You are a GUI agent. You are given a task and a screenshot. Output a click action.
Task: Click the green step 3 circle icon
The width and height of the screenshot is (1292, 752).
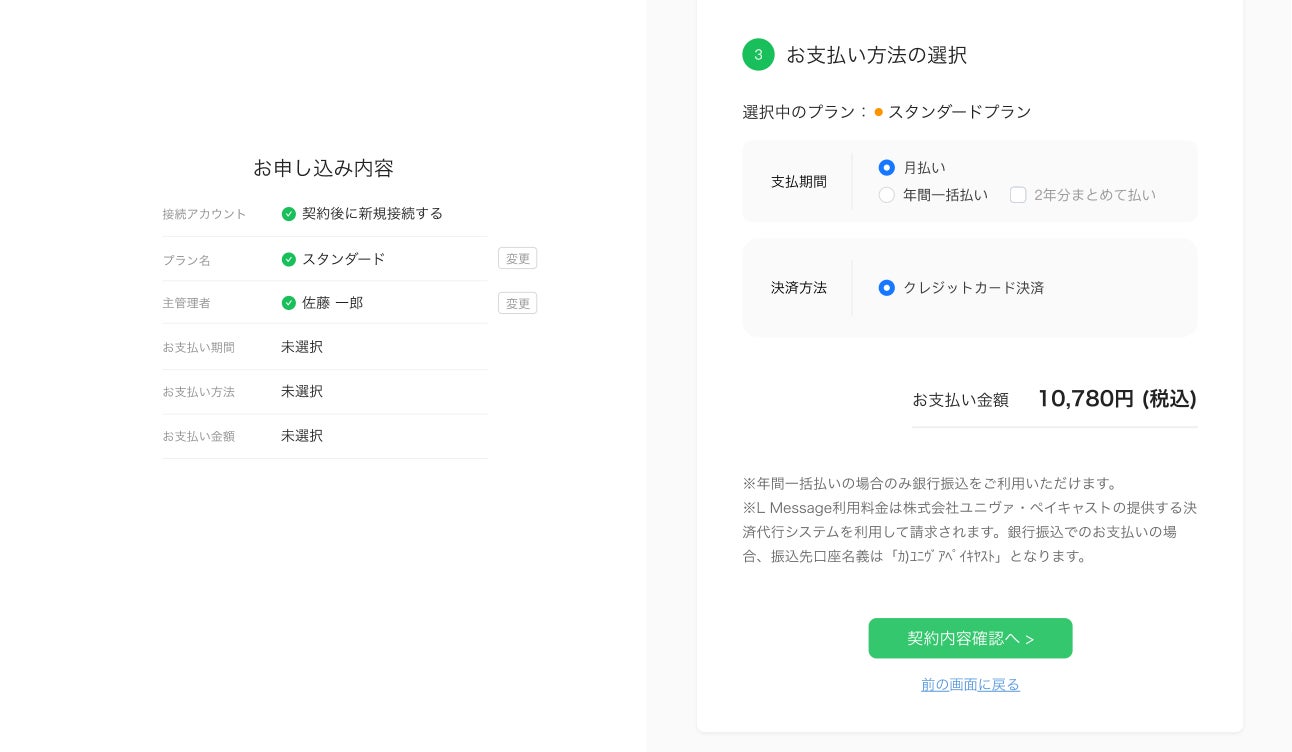pyautogui.click(x=758, y=55)
